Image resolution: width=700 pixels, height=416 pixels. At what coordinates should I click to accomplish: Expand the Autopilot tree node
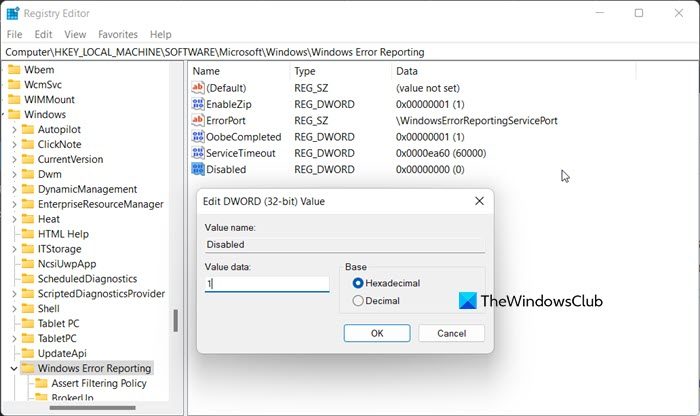point(14,129)
